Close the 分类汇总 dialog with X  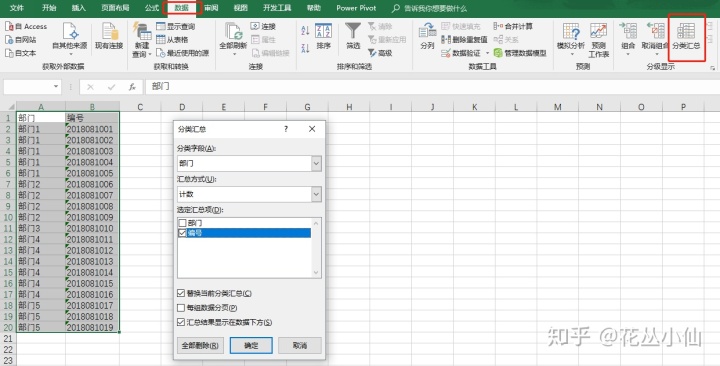click(x=312, y=129)
